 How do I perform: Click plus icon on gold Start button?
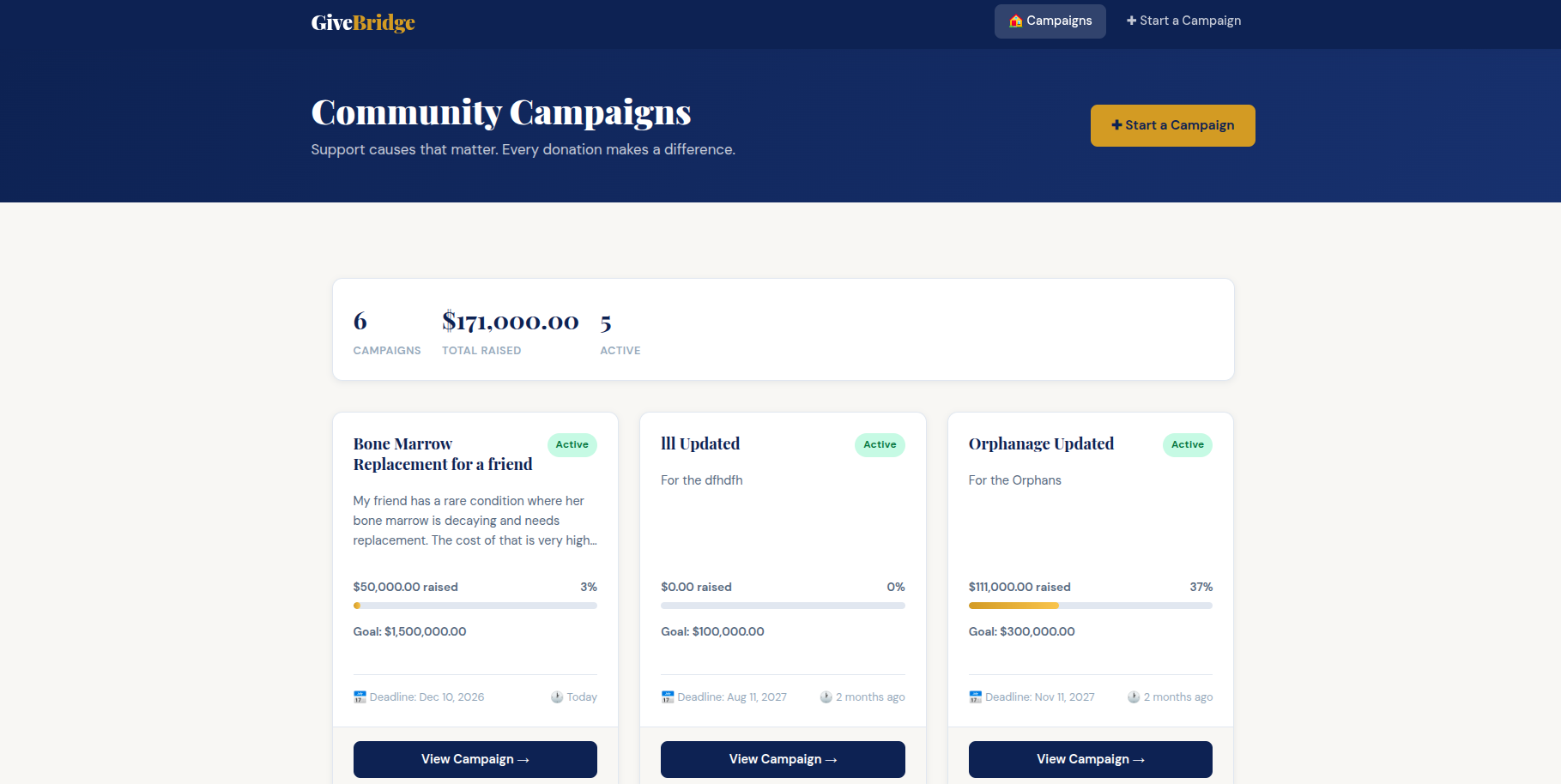pyautogui.click(x=1116, y=125)
